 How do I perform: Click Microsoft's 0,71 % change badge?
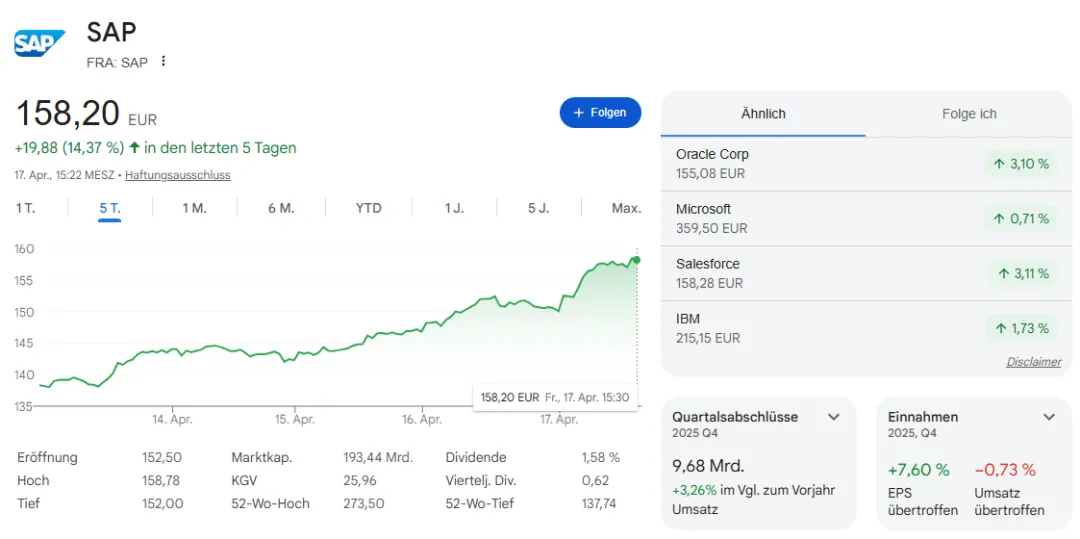(1020, 219)
